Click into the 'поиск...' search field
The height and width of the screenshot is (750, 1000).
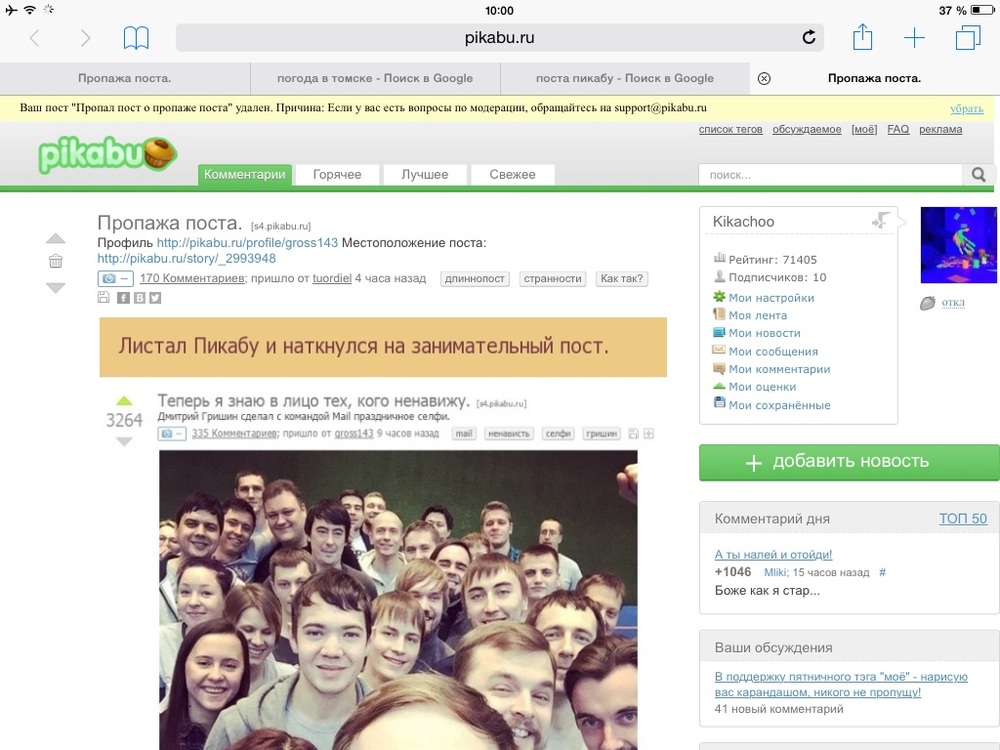pyautogui.click(x=830, y=175)
